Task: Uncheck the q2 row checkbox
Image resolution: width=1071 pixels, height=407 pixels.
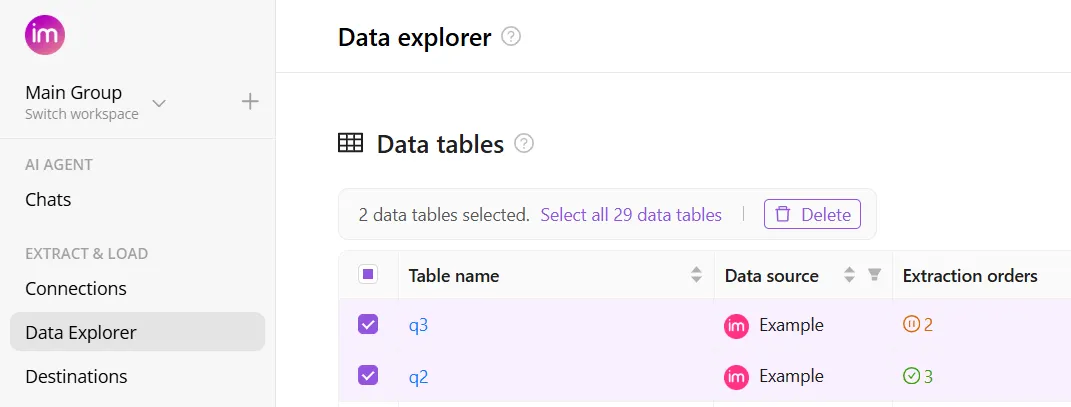Action: [x=368, y=376]
